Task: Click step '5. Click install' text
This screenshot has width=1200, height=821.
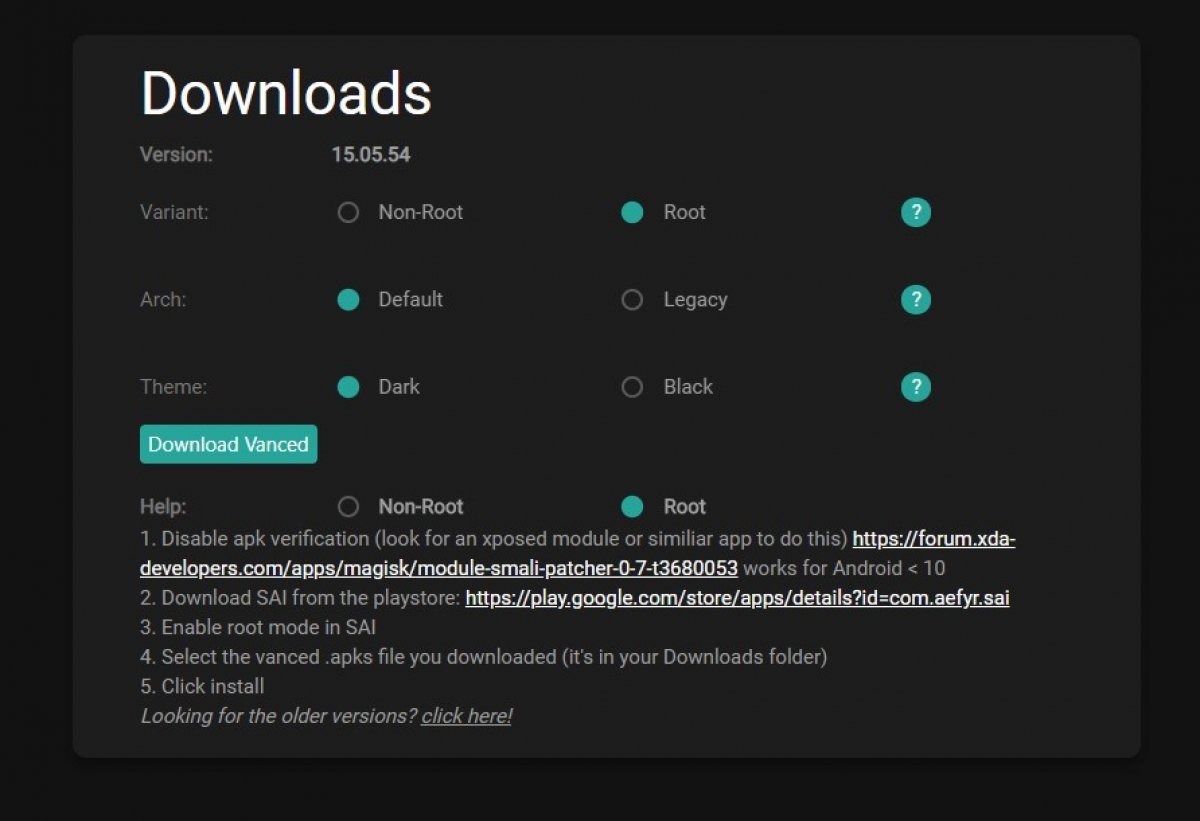Action: pos(202,687)
